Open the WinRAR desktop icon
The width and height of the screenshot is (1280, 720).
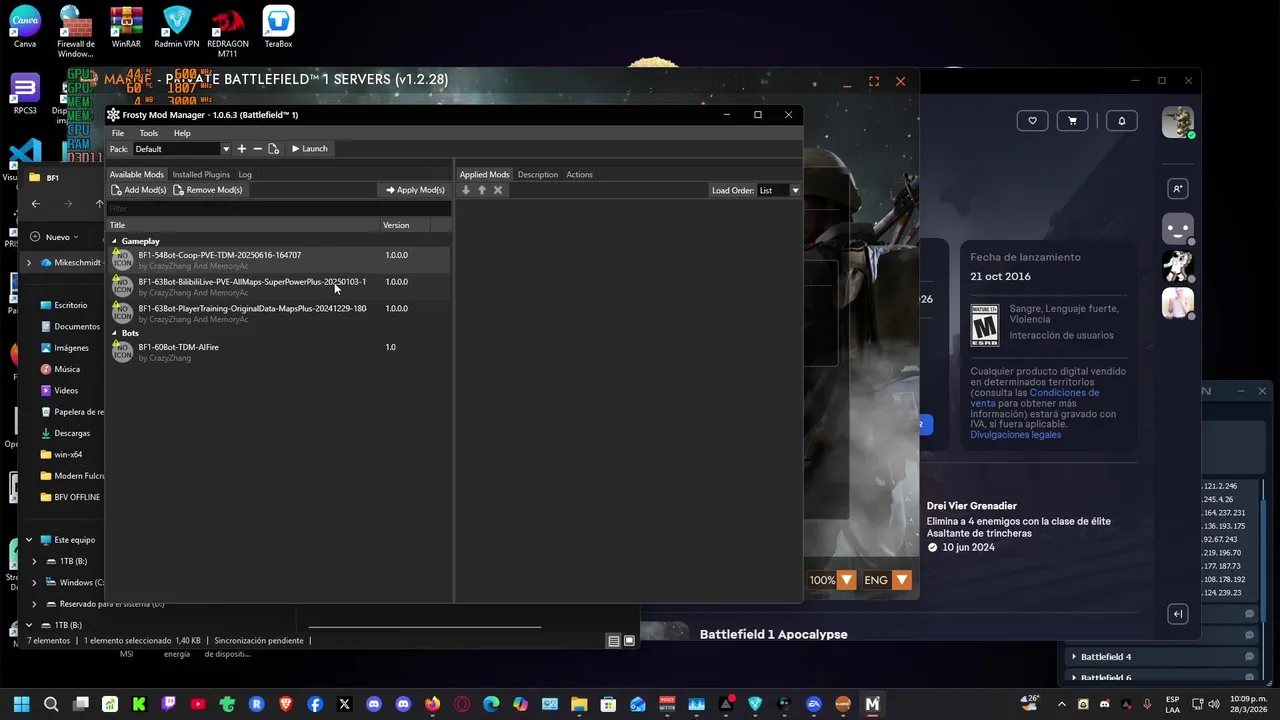pos(126,27)
